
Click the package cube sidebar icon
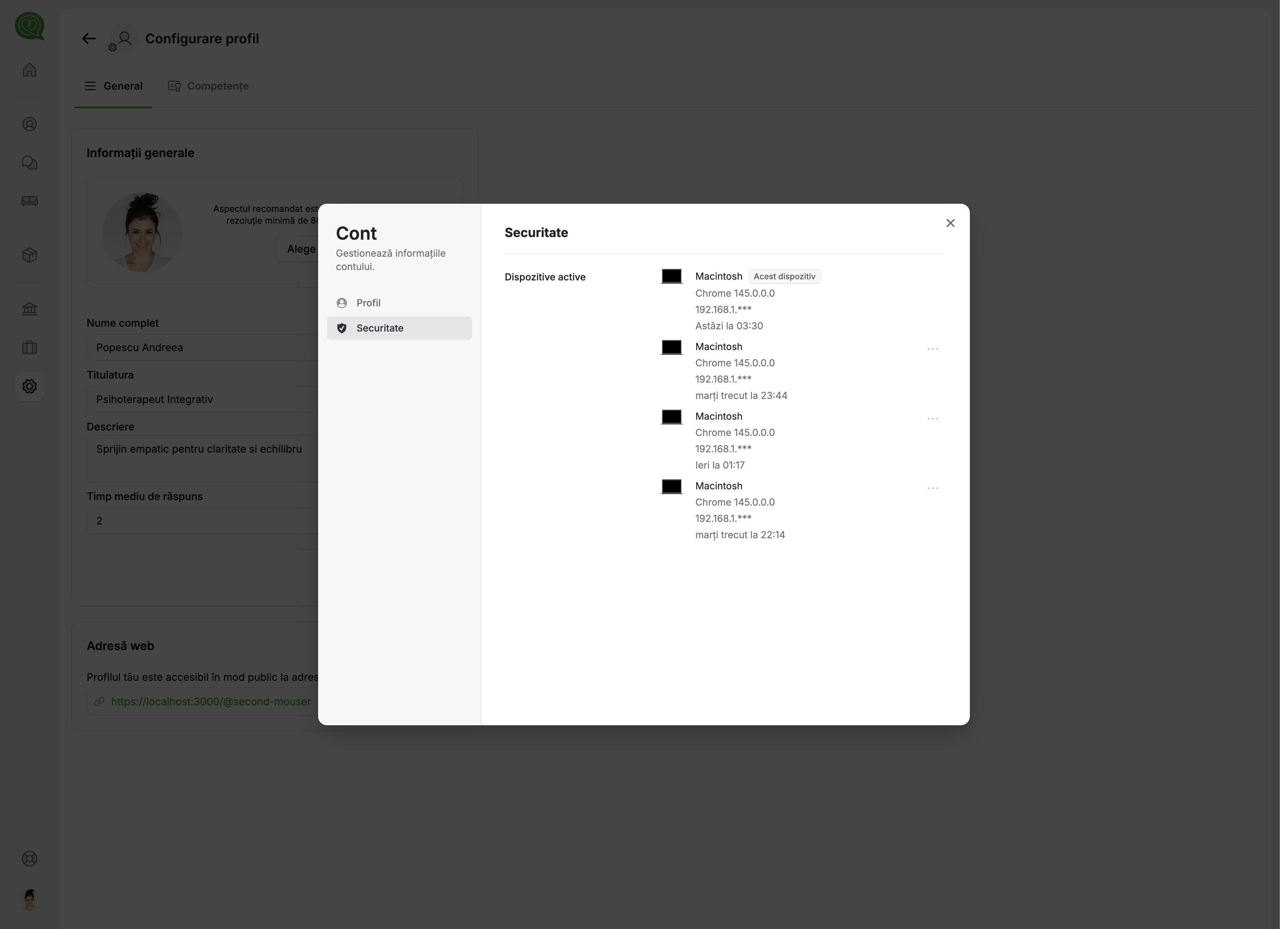(30, 255)
